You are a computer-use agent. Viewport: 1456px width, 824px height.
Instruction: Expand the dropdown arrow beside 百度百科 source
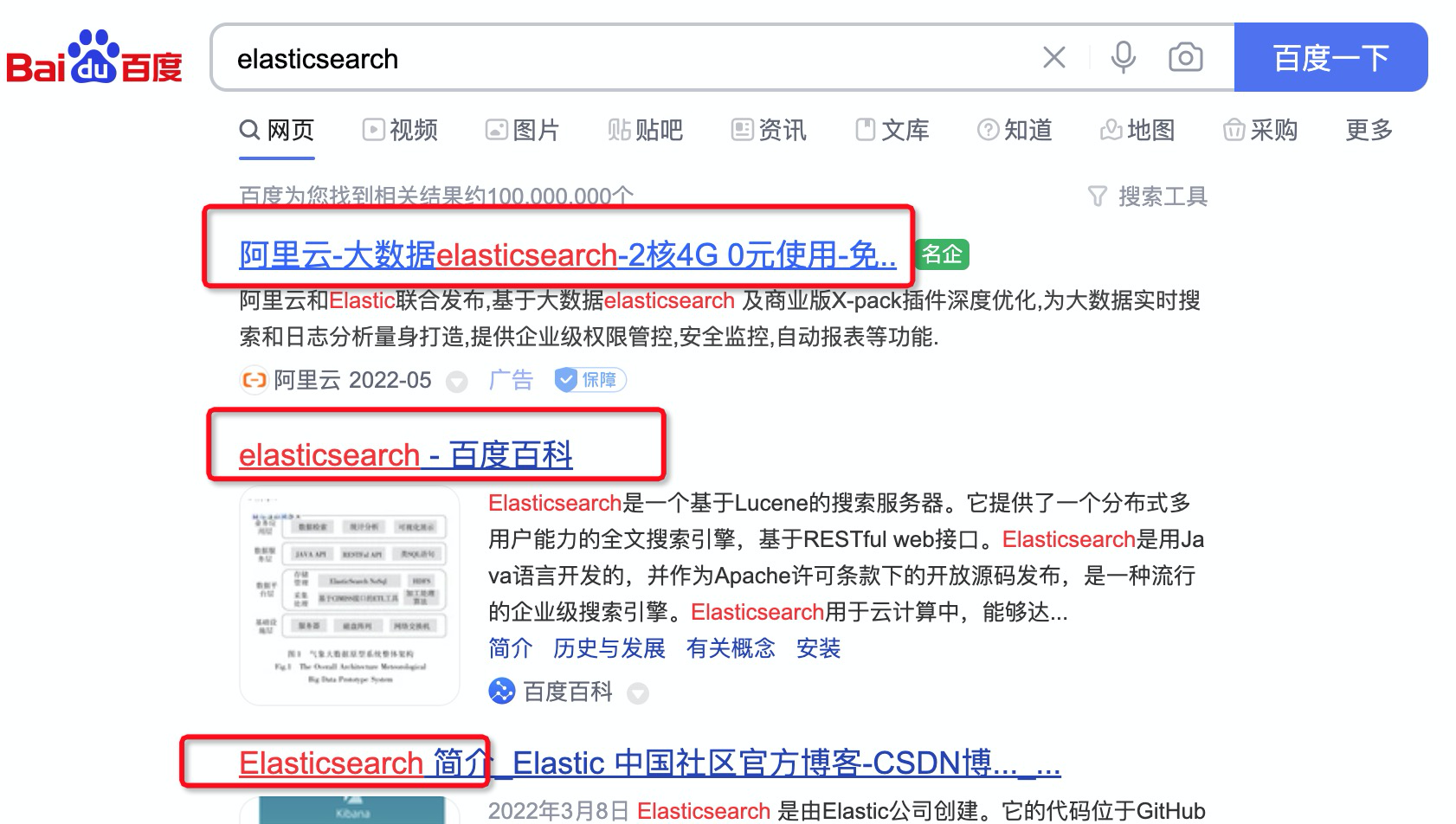pyautogui.click(x=638, y=693)
